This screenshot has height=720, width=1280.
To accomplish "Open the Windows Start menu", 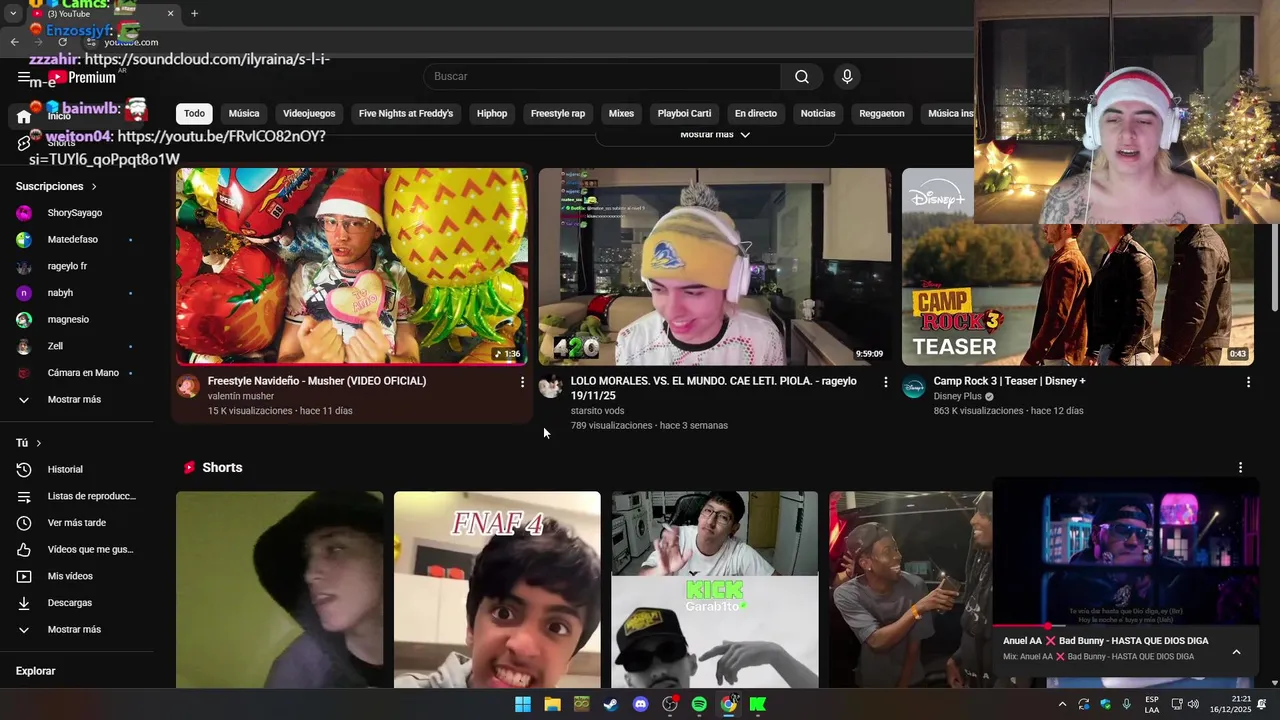I will pyautogui.click(x=523, y=705).
